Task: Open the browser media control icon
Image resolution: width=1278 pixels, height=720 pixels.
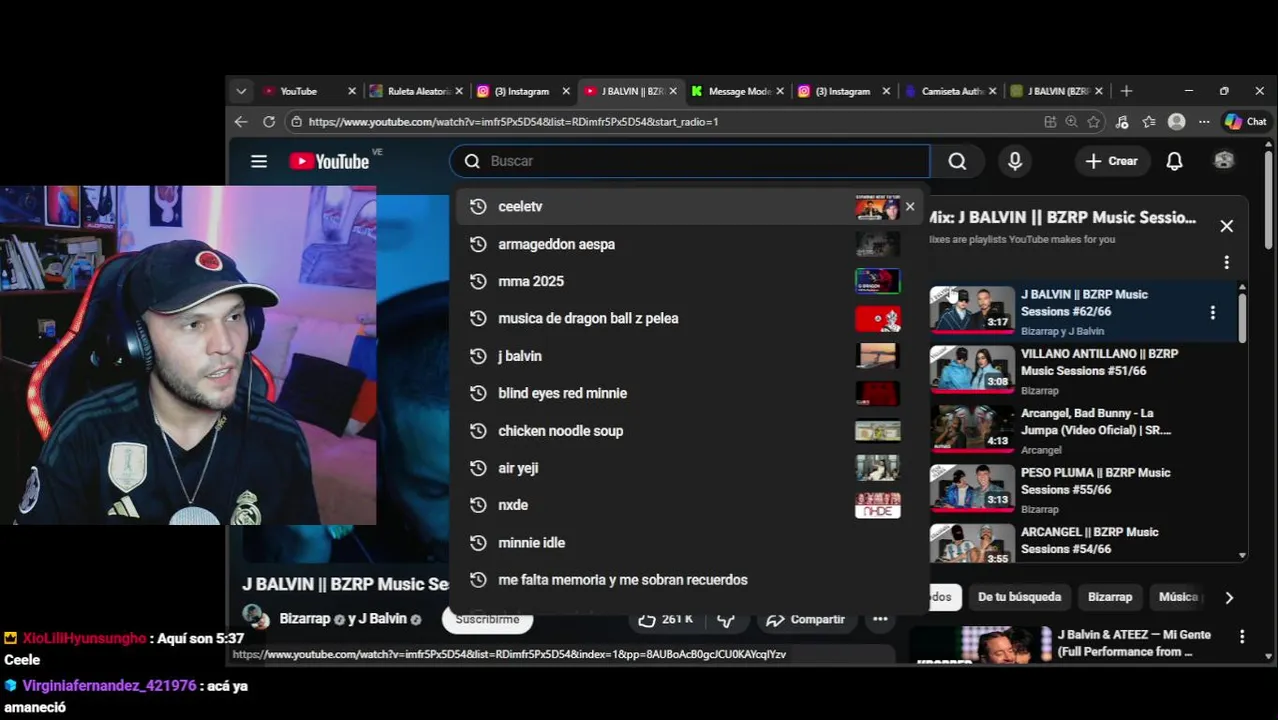Action: tap(1122, 121)
